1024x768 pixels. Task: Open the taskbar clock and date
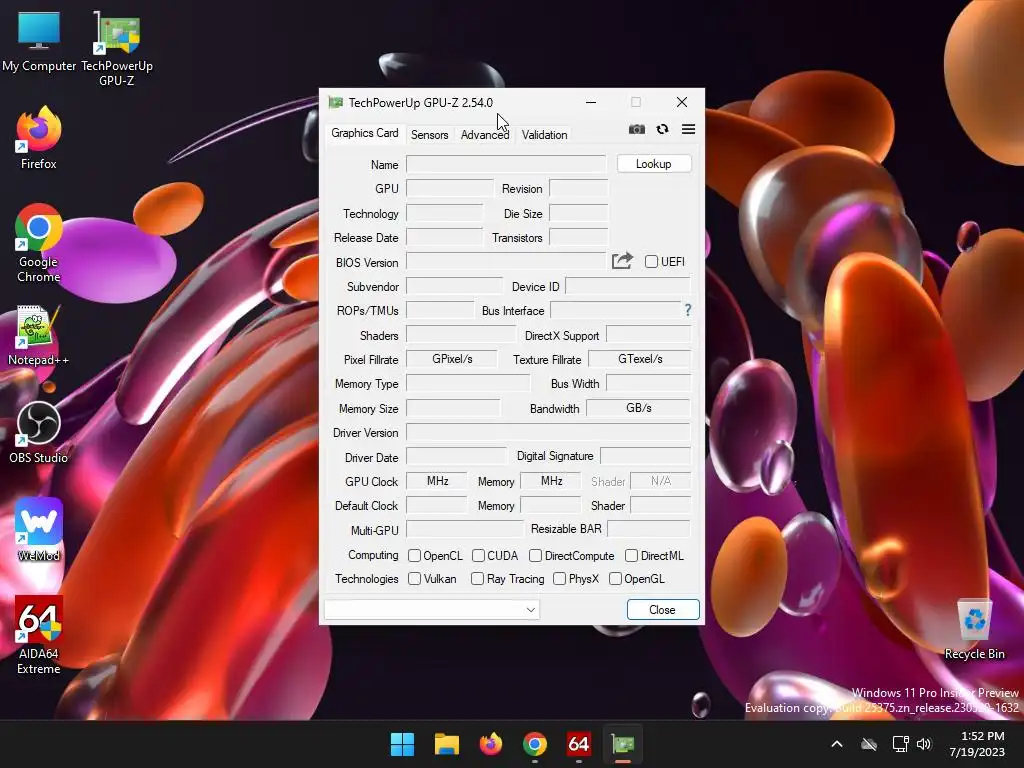tap(977, 744)
